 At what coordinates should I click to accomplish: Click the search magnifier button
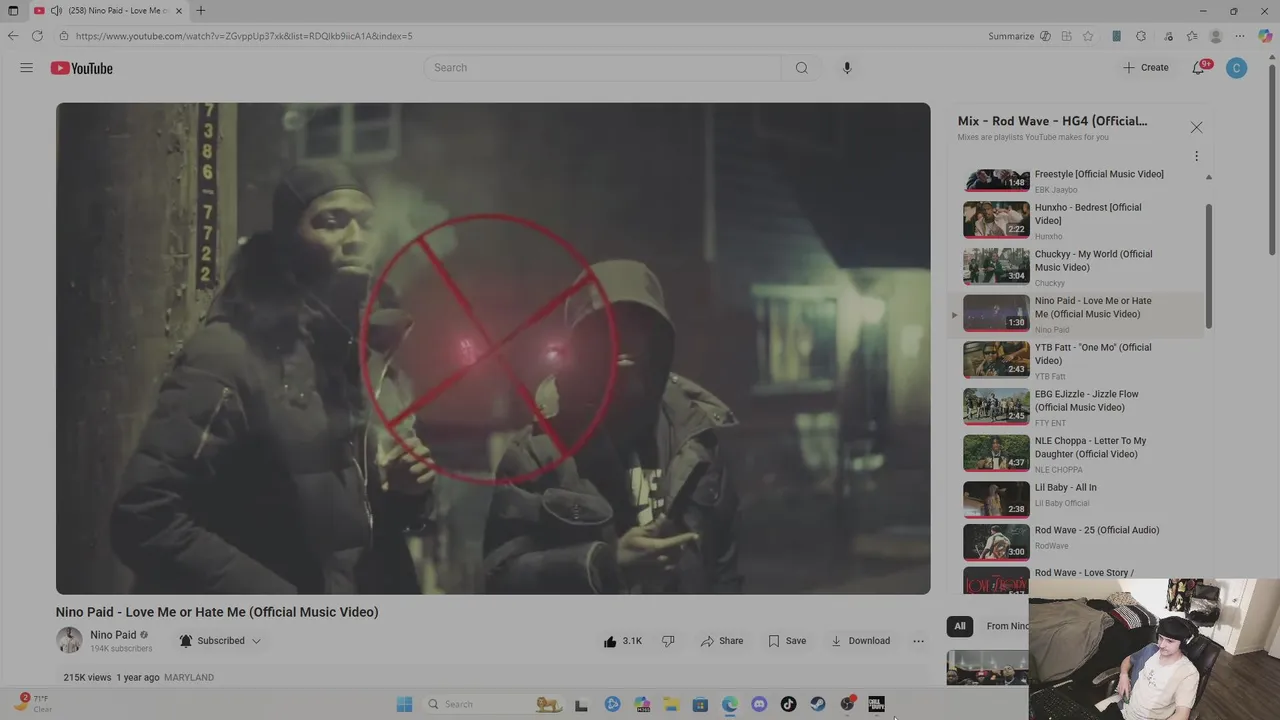(802, 68)
